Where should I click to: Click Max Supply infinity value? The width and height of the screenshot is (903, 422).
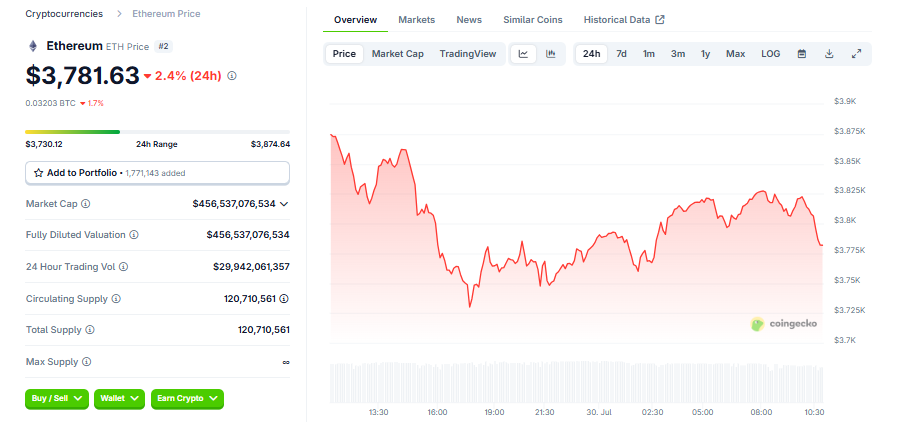pyautogui.click(x=286, y=362)
